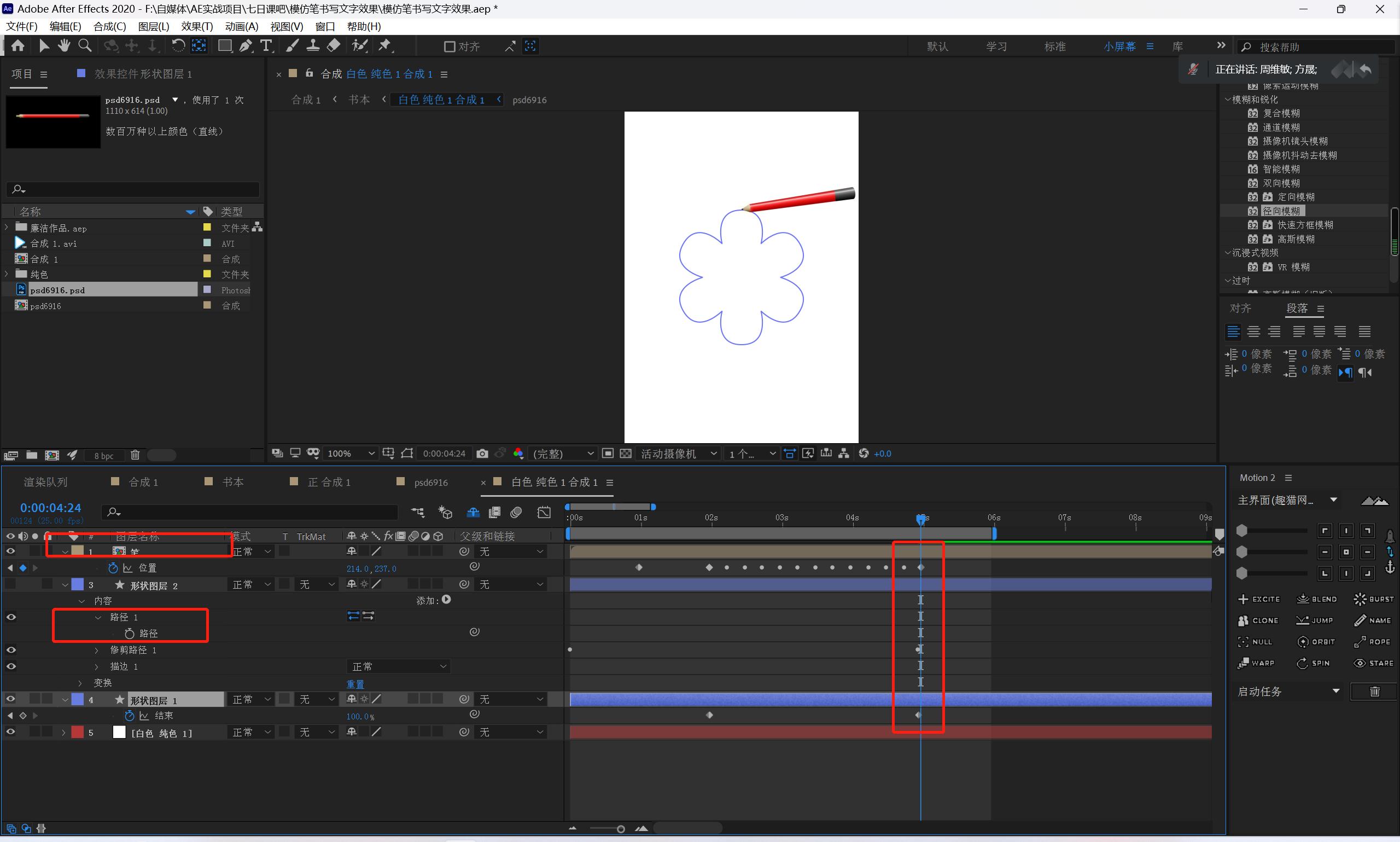Open the 活动摄像机 view dropdown

point(678,454)
